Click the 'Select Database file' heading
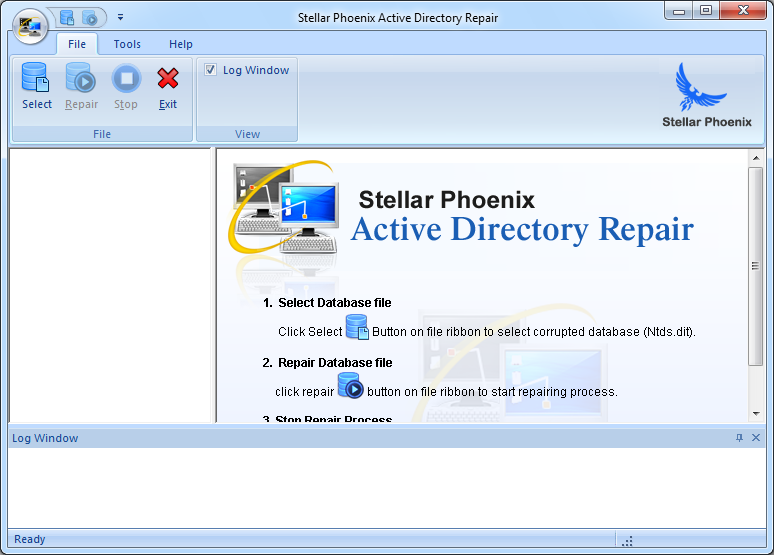This screenshot has height=555, width=774. [x=335, y=303]
